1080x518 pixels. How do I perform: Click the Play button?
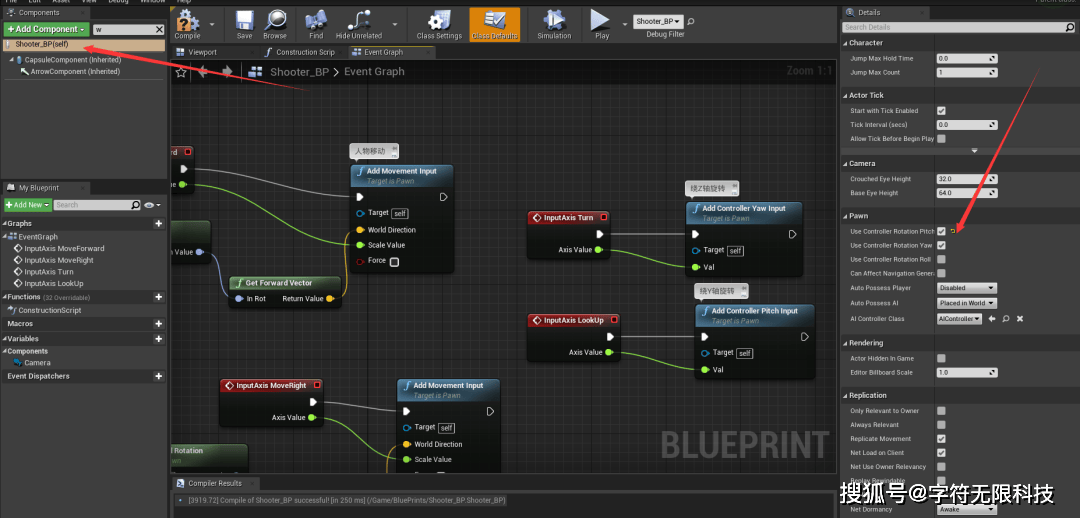tap(601, 25)
